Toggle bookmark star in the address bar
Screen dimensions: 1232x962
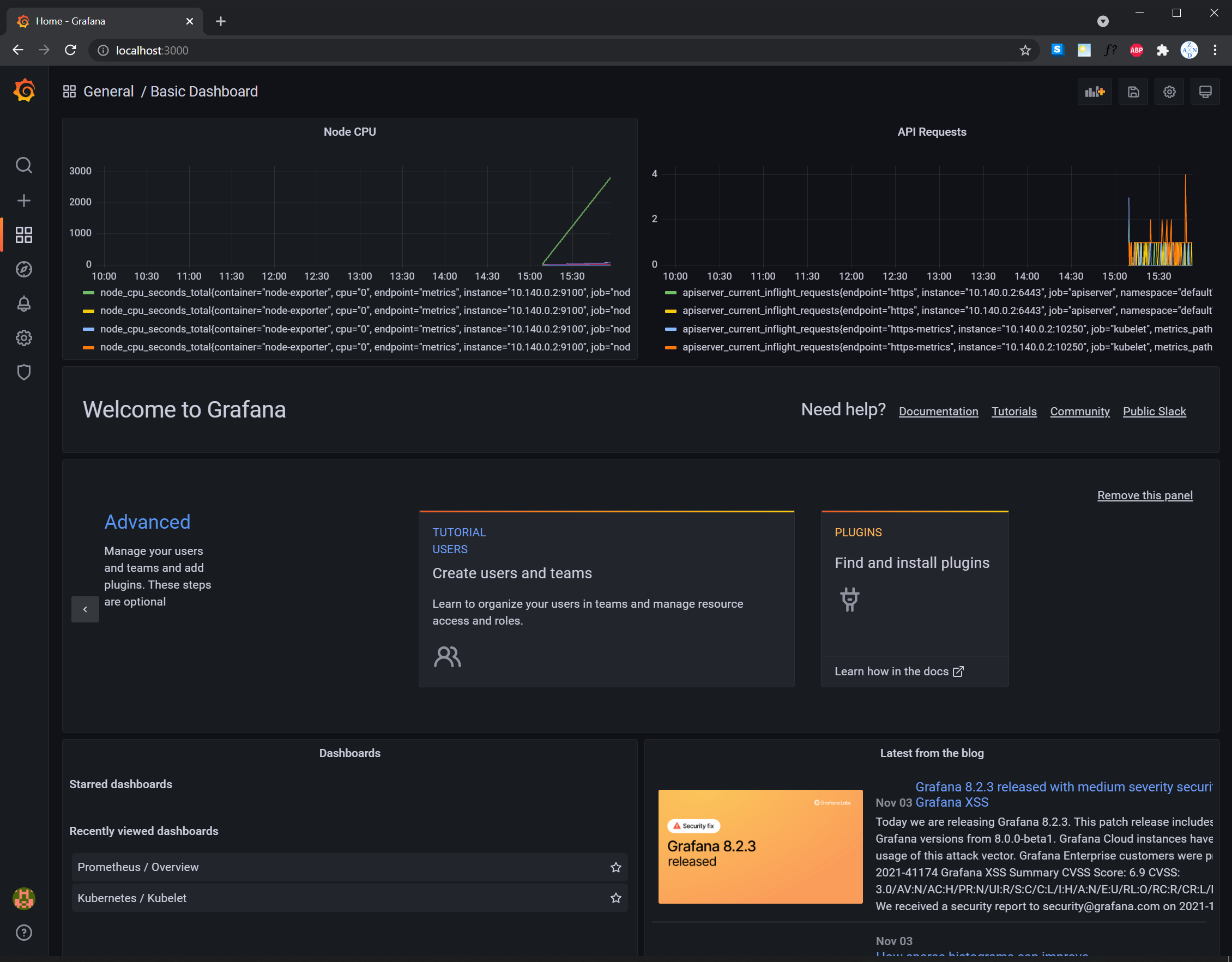point(1025,50)
